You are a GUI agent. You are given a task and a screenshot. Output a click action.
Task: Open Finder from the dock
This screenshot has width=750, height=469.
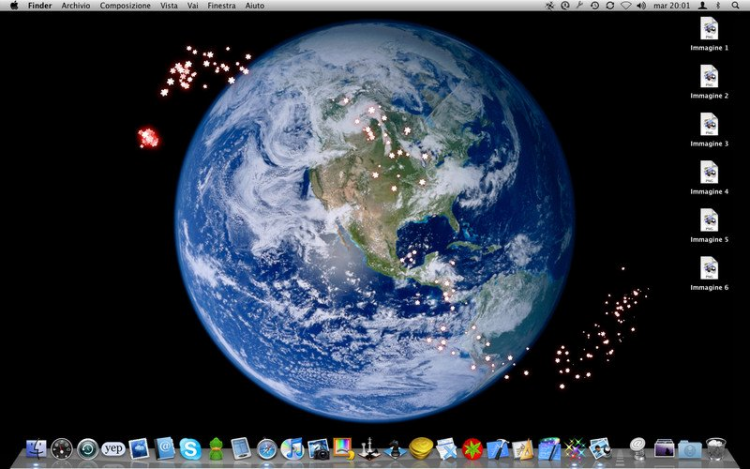coord(36,449)
